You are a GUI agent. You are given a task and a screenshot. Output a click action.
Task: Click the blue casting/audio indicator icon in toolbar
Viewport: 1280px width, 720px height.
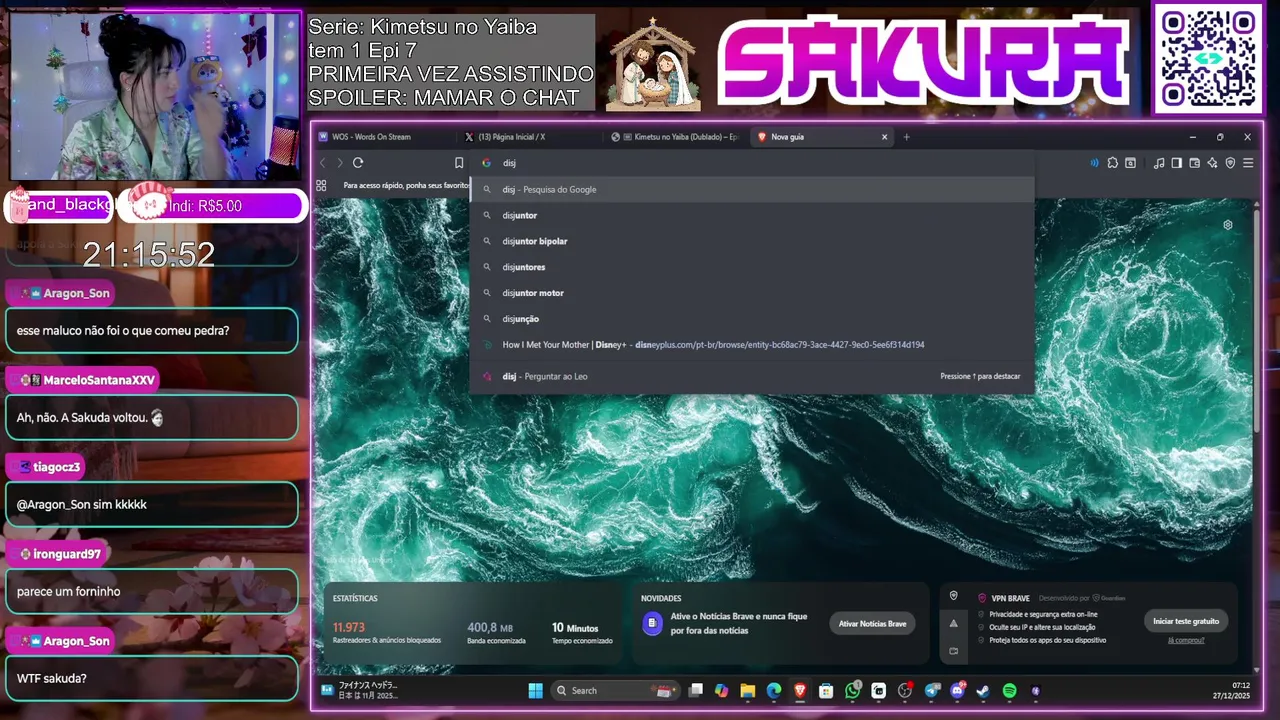click(x=1094, y=163)
